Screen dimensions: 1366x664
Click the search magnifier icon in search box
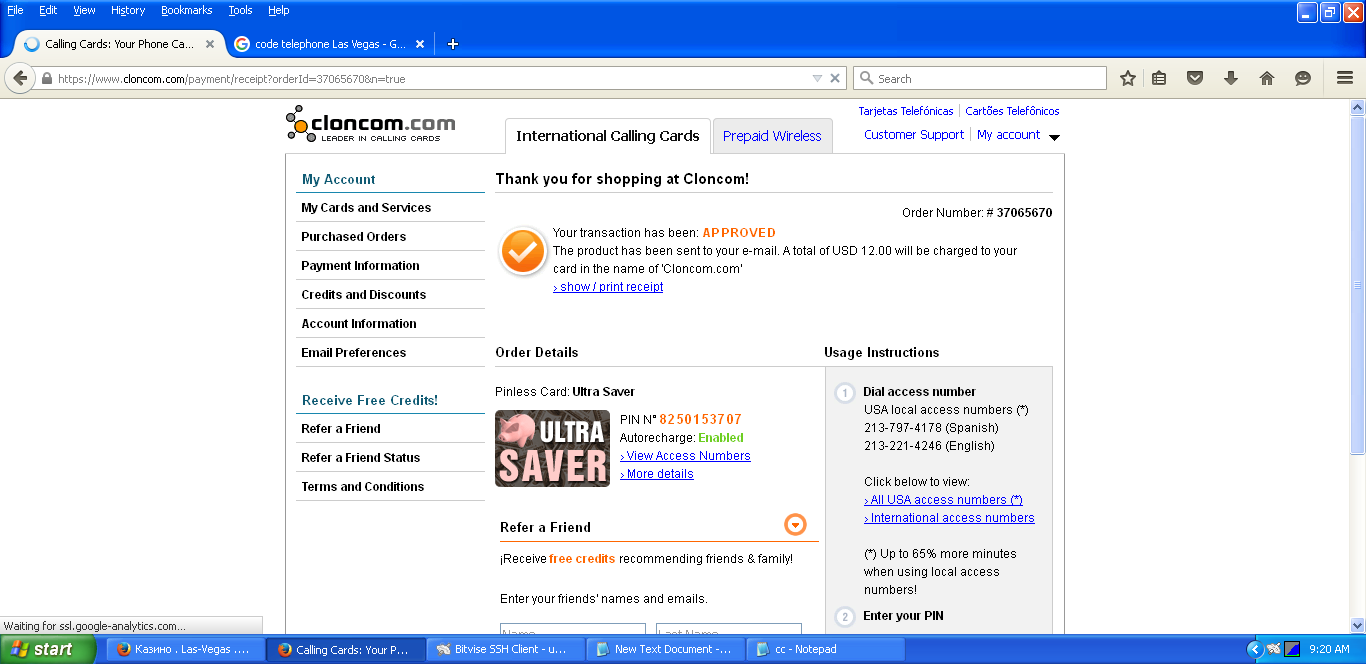coord(866,79)
